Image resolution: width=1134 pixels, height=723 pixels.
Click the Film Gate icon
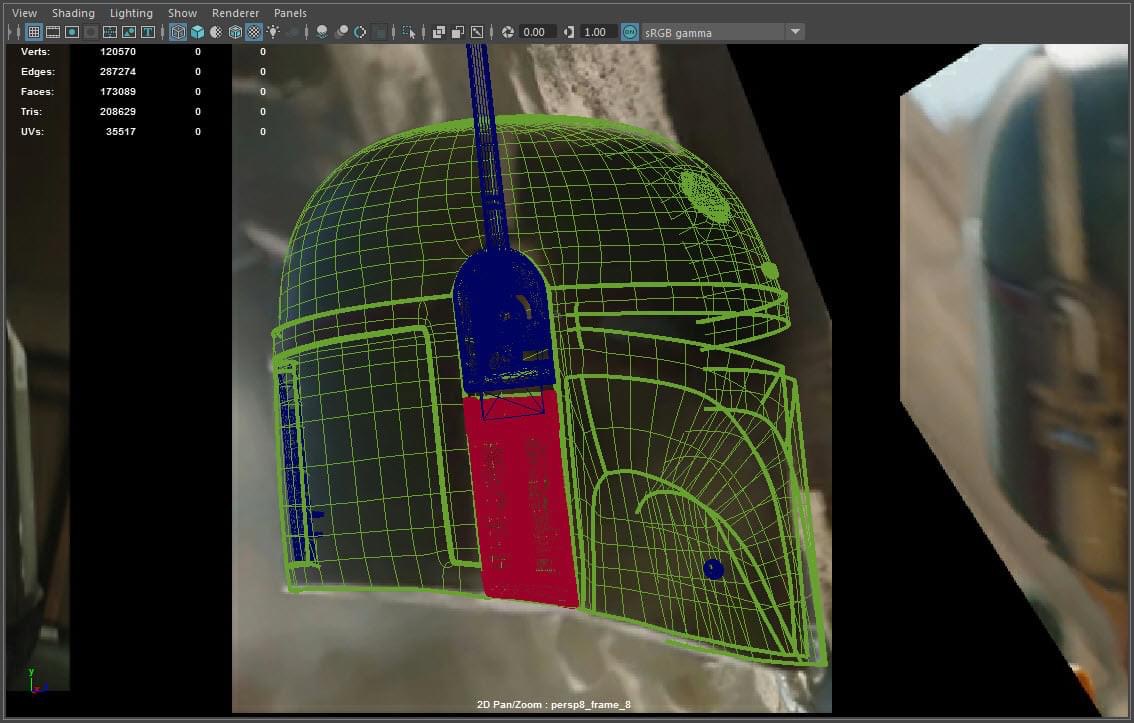point(53,32)
